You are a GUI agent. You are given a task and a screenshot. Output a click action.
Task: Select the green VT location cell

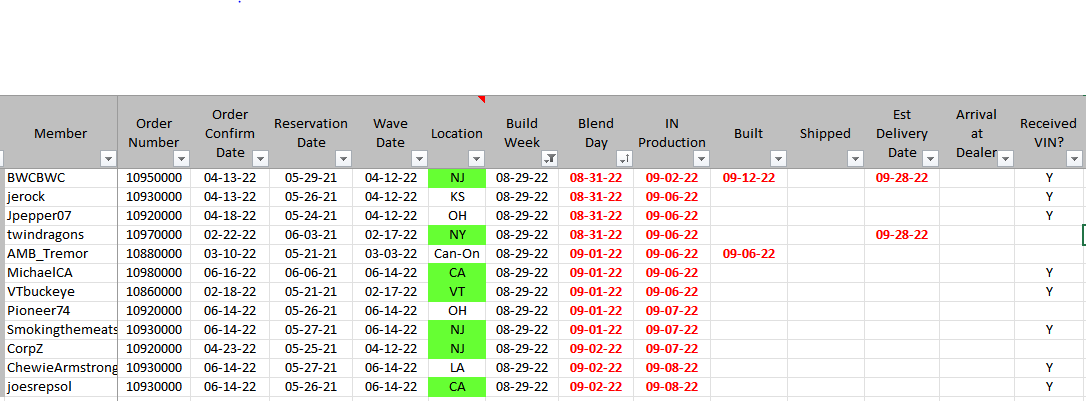click(457, 291)
